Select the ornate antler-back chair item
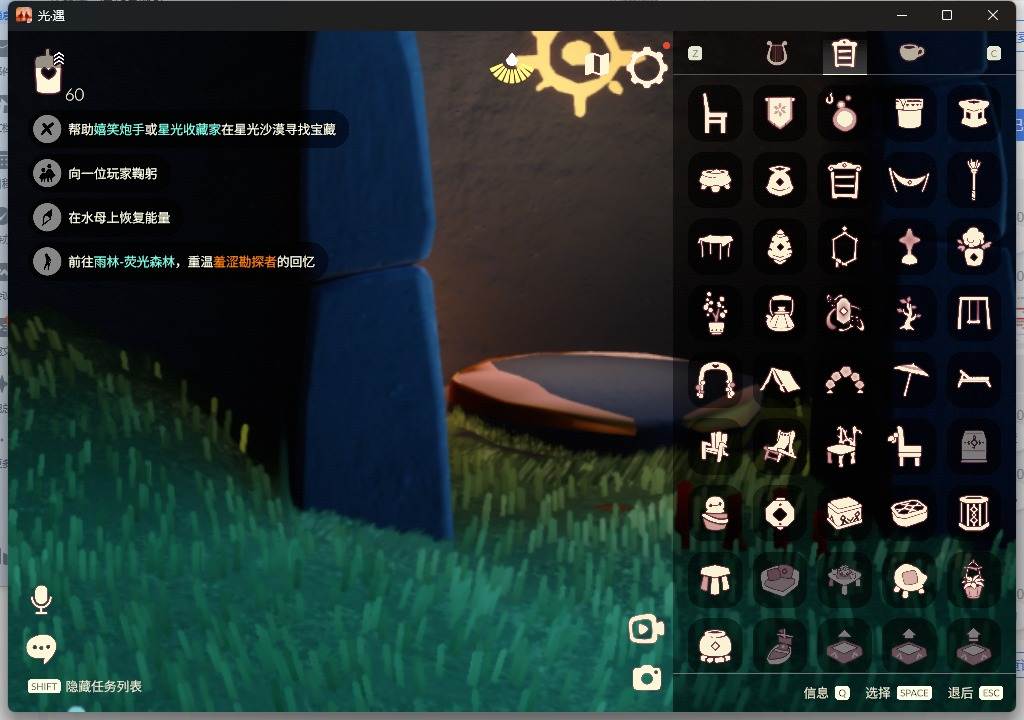 [844, 447]
